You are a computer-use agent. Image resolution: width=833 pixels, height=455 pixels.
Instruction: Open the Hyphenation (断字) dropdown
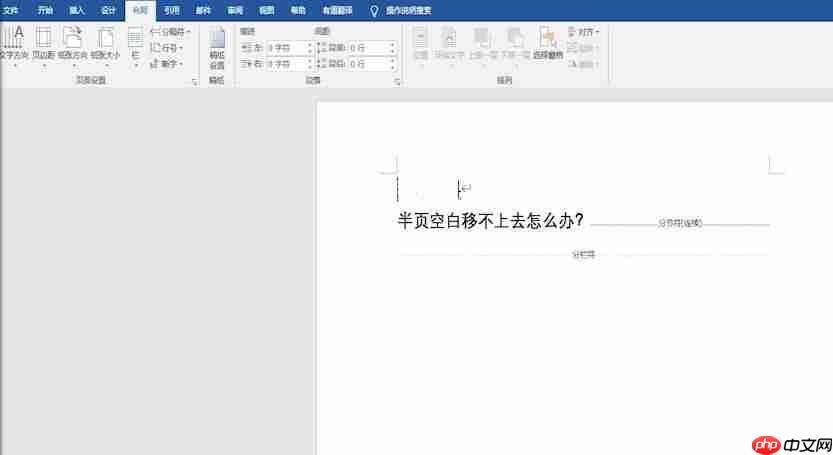[x=167, y=64]
